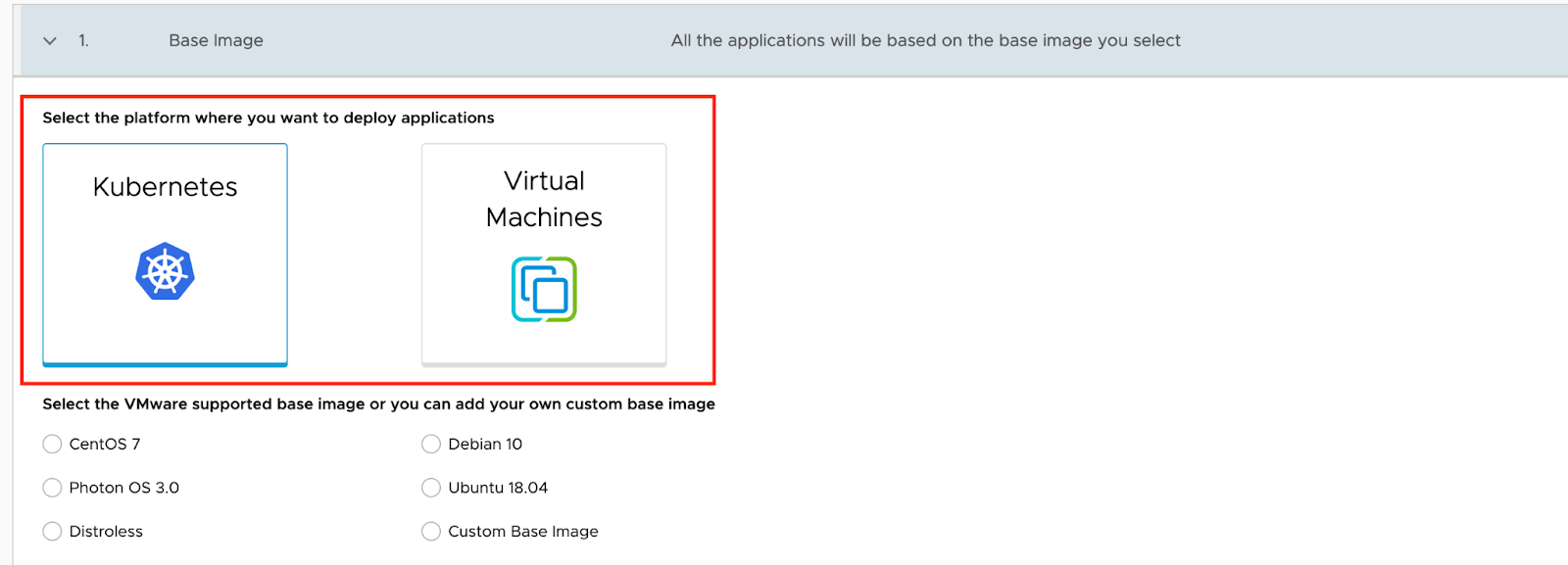Screen dimensions: 1568x565
Task: Click "Select the platform where you want" heading
Action: click(269, 118)
